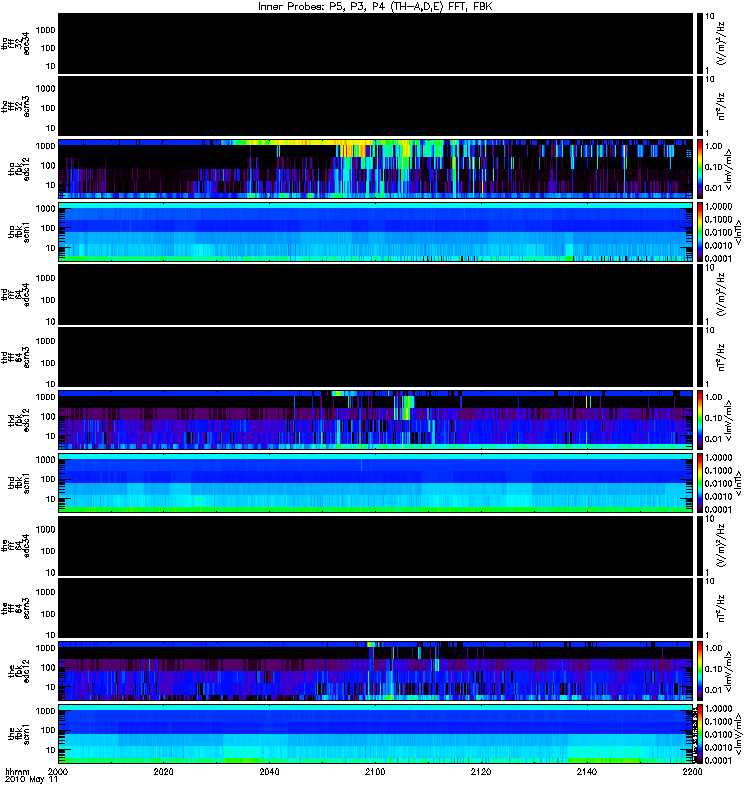Click the 1.0000 color scale value of tha scm1
This screenshot has height=800, width=750.
(x=718, y=206)
